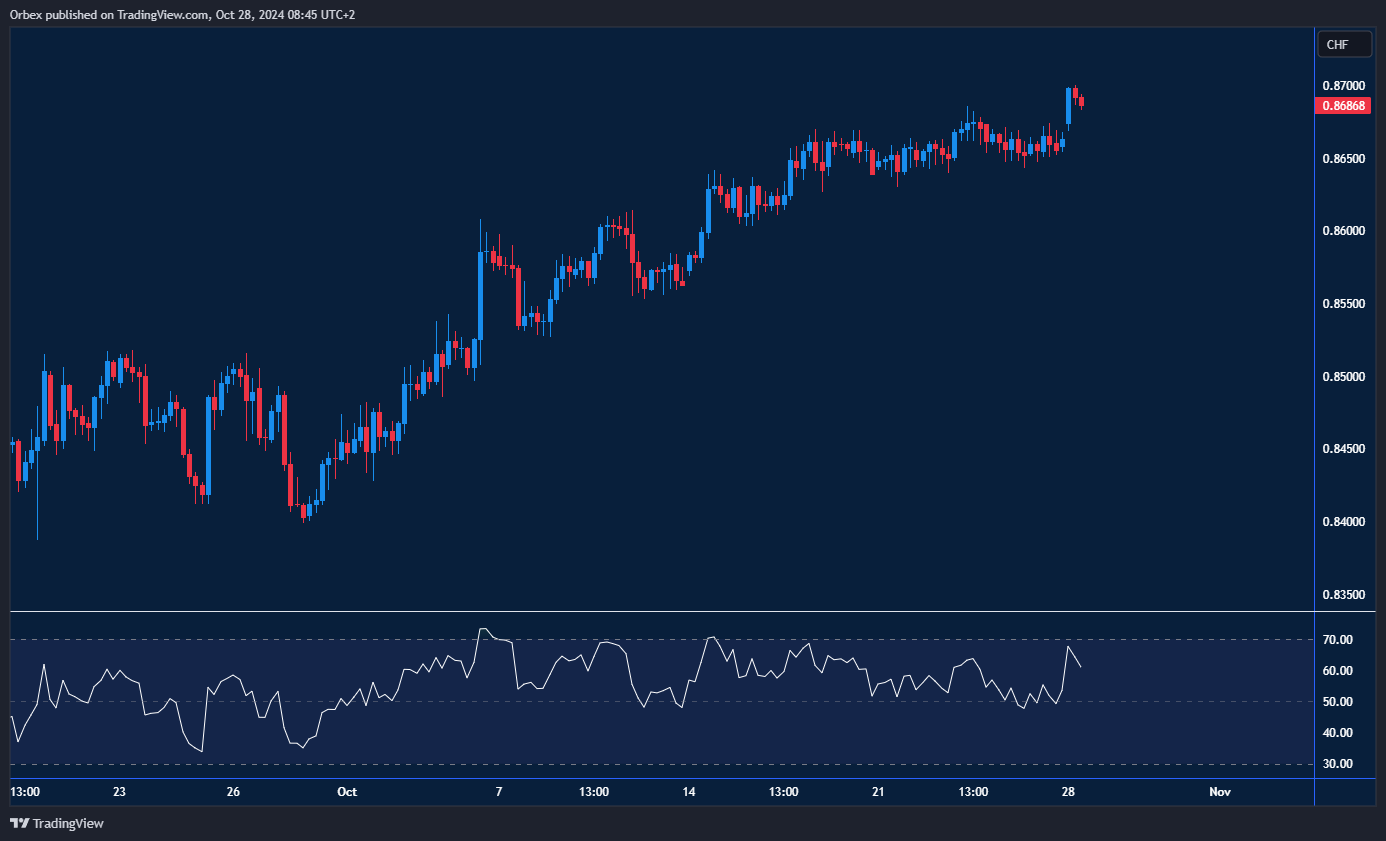
Task: Click the 0.83500 price axis label
Action: coord(1344,595)
